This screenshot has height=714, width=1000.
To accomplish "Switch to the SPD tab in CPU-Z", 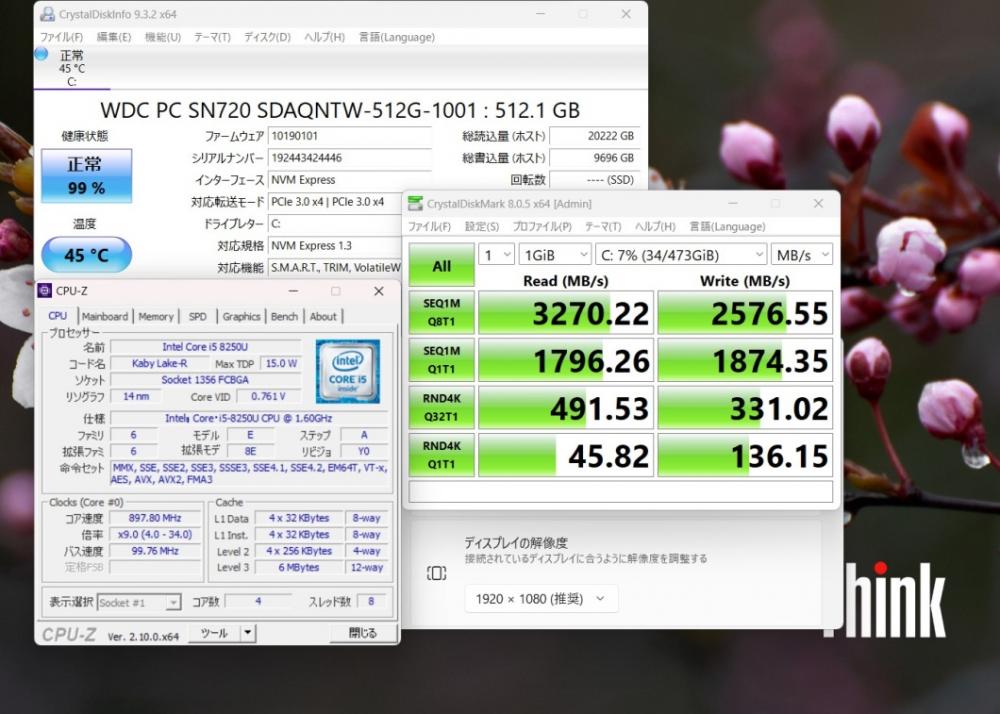I will tap(198, 316).
